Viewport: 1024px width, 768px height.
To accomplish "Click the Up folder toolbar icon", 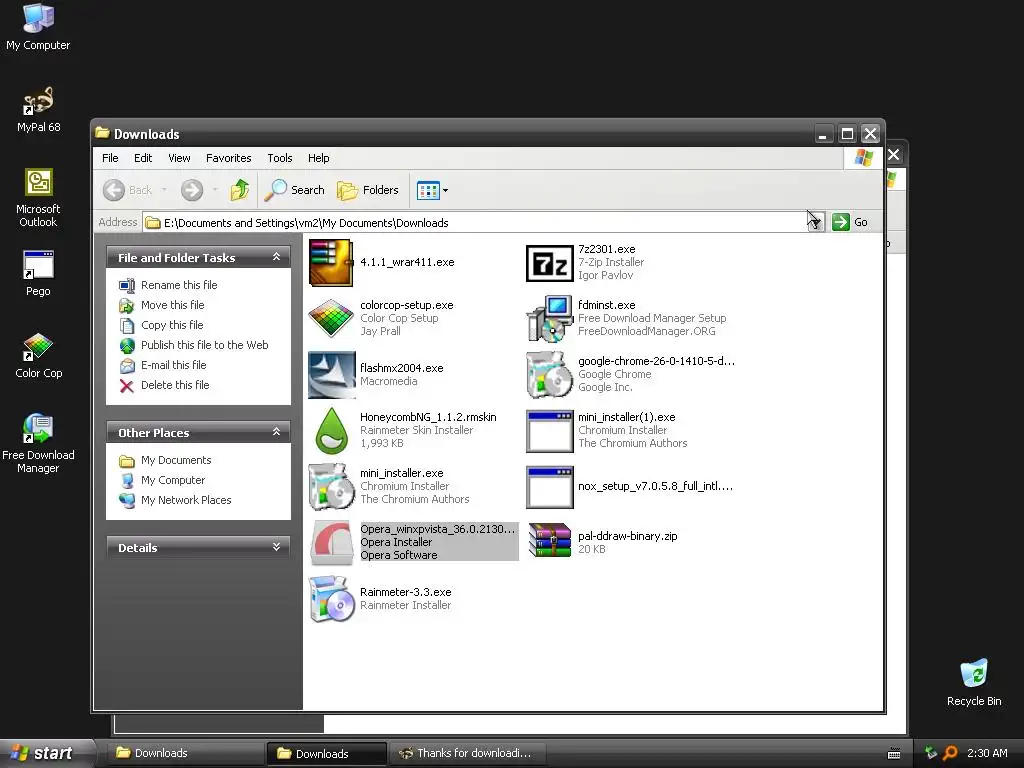I will point(240,190).
